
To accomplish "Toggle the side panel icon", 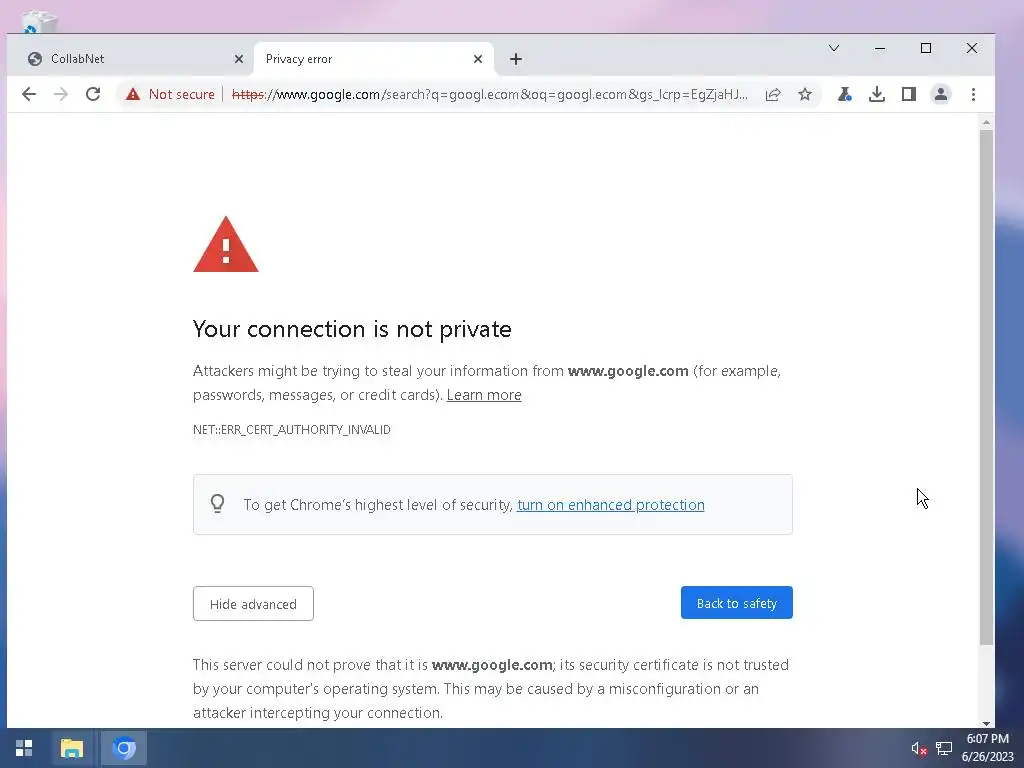I will pyautogui.click(x=908, y=94).
